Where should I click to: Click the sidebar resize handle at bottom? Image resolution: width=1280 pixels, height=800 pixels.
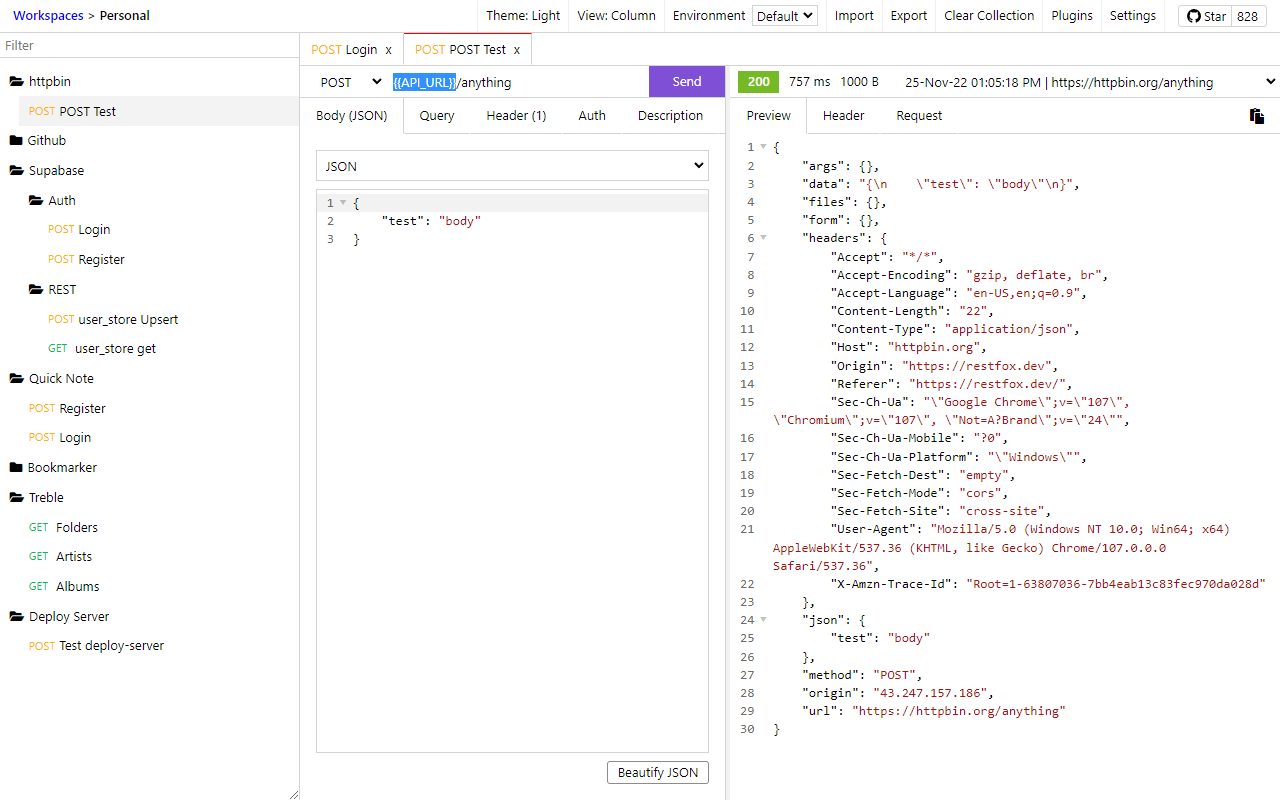293,794
